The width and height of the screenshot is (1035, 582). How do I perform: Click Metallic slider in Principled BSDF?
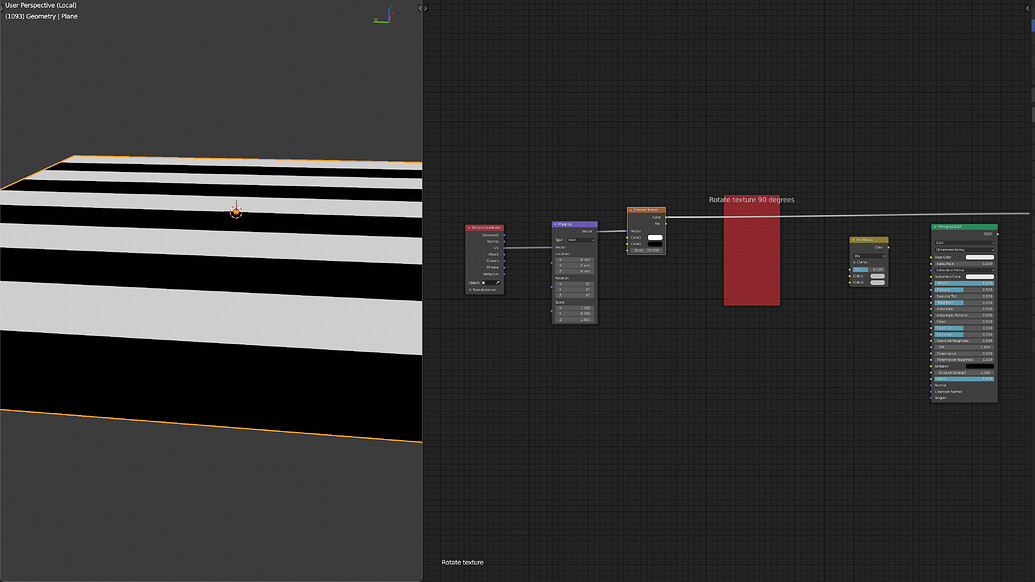pos(964,283)
